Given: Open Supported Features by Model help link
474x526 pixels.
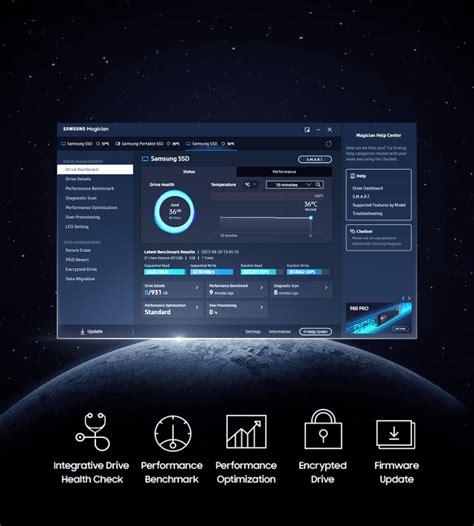Looking at the screenshot, I should click(x=379, y=205).
